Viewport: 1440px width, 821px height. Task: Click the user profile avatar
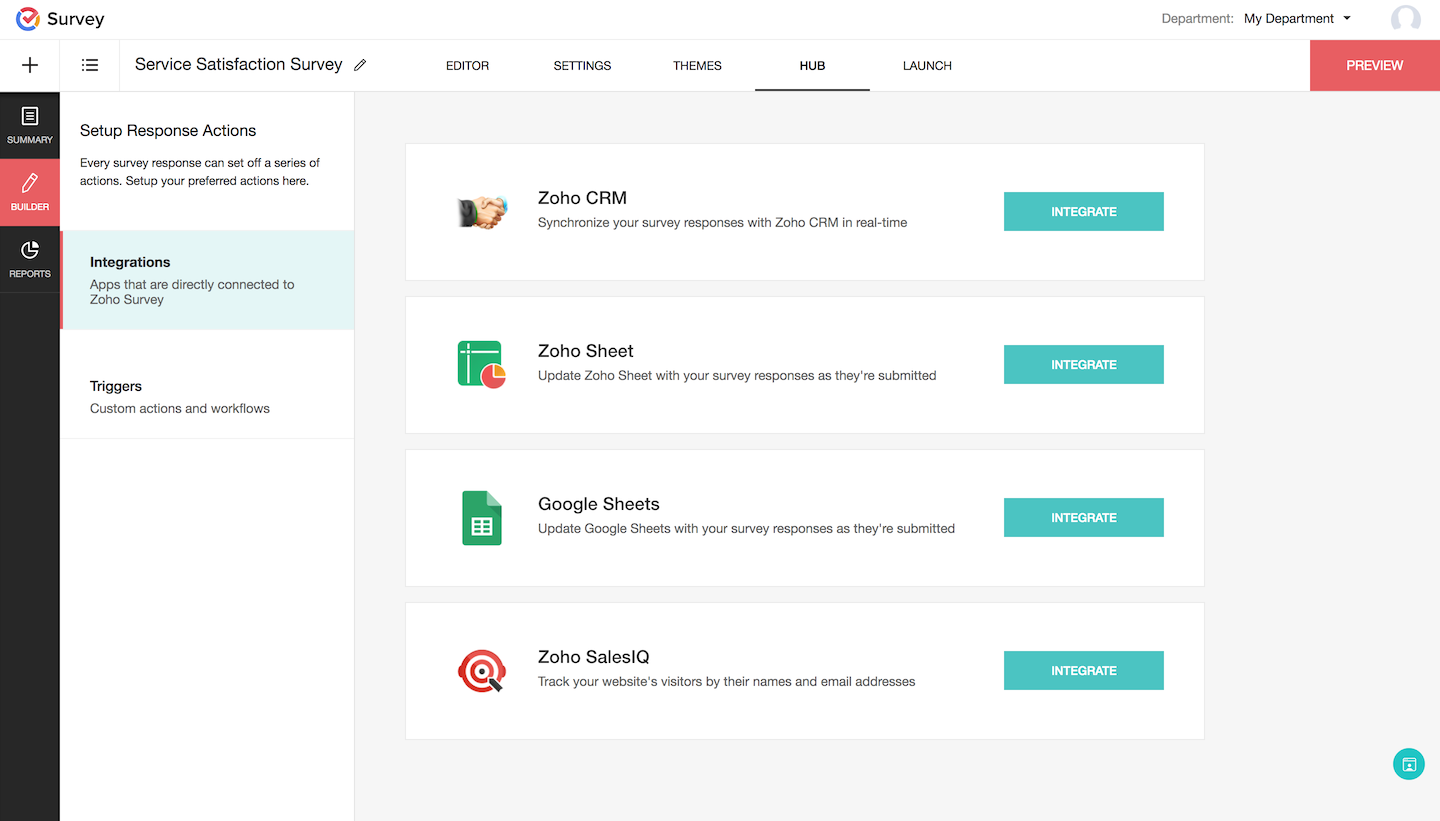point(1406,19)
